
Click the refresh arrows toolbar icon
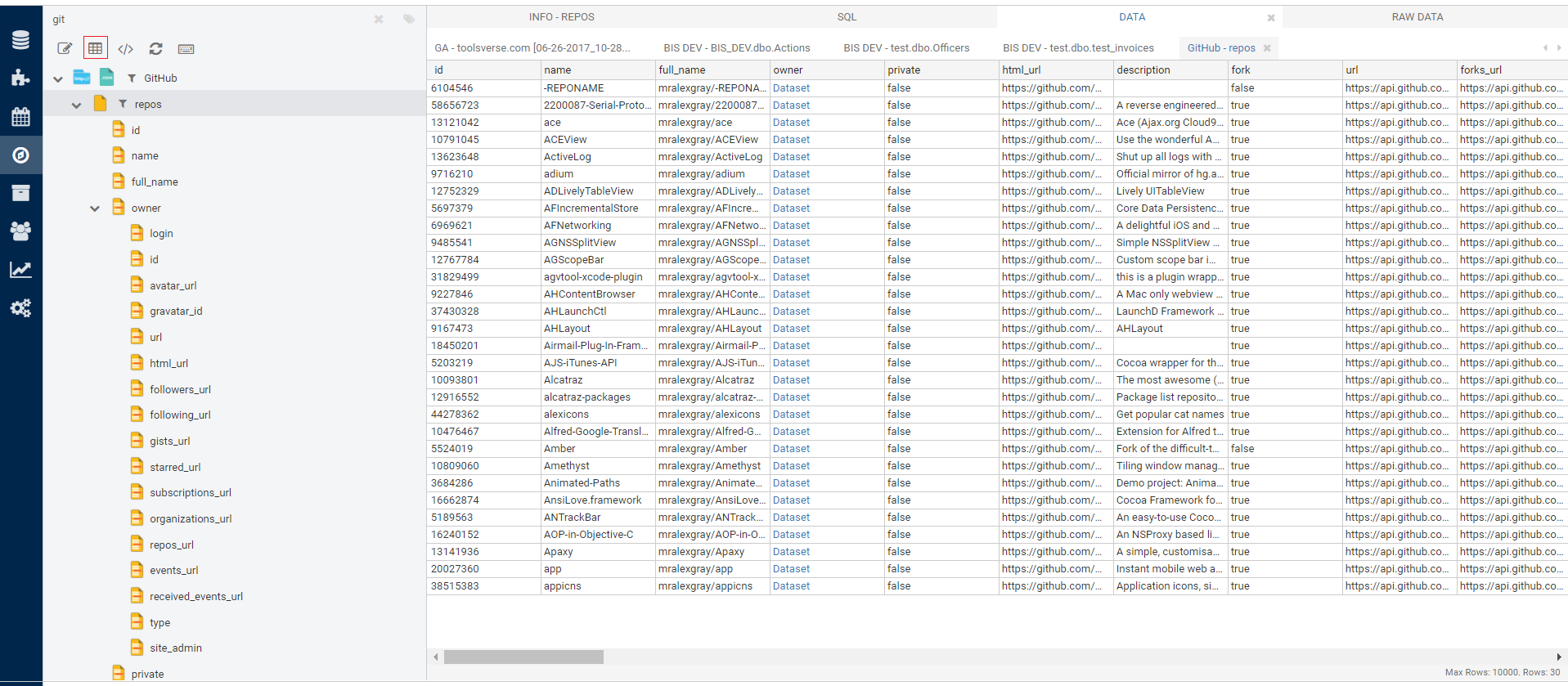coord(155,49)
